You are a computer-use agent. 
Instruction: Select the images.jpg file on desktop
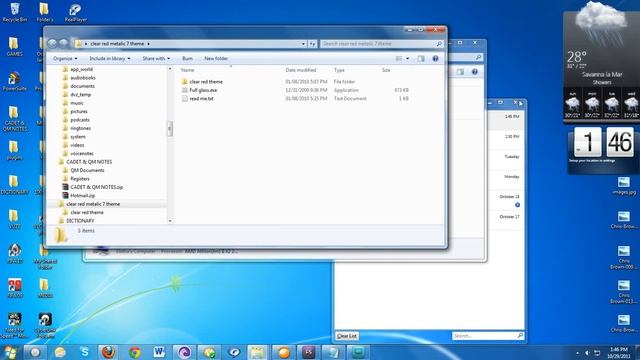[x=624, y=185]
